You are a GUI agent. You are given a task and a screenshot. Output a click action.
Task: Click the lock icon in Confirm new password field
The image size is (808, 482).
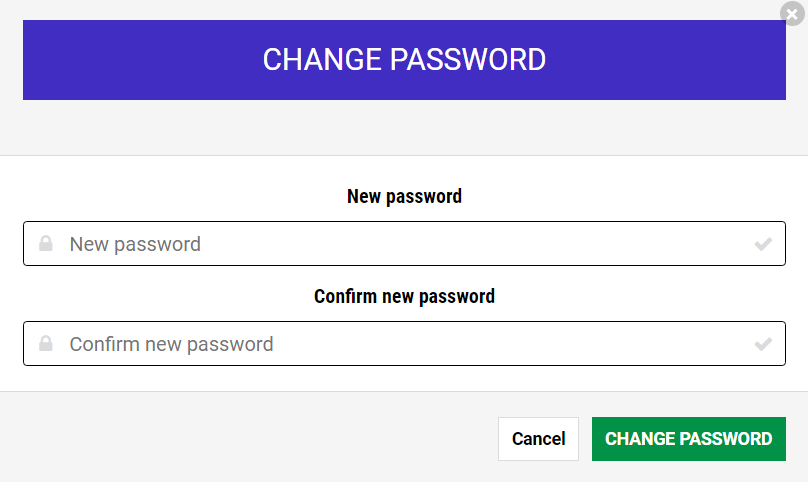46,343
